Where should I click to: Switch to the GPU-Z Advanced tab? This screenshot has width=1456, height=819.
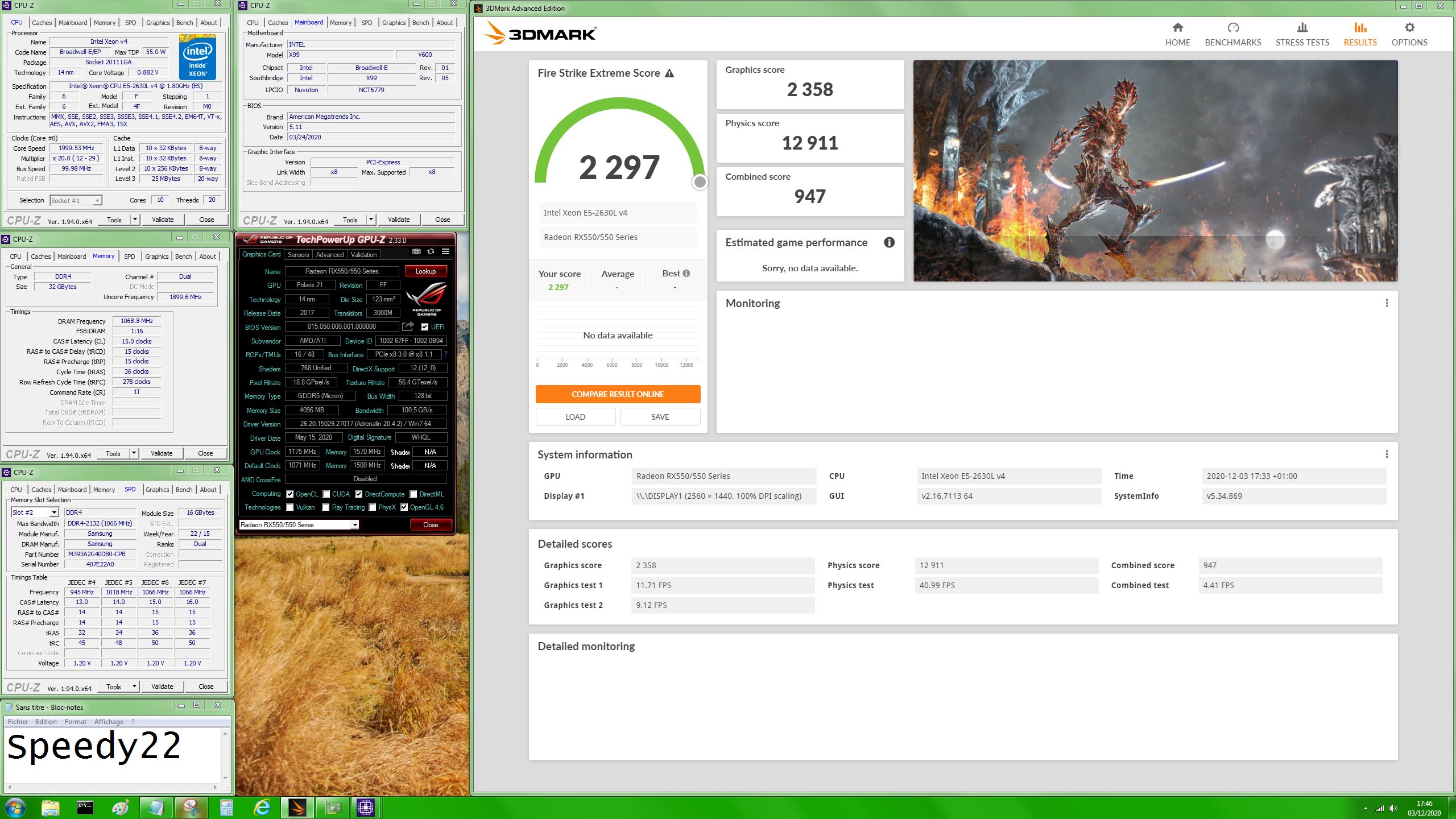coord(330,255)
